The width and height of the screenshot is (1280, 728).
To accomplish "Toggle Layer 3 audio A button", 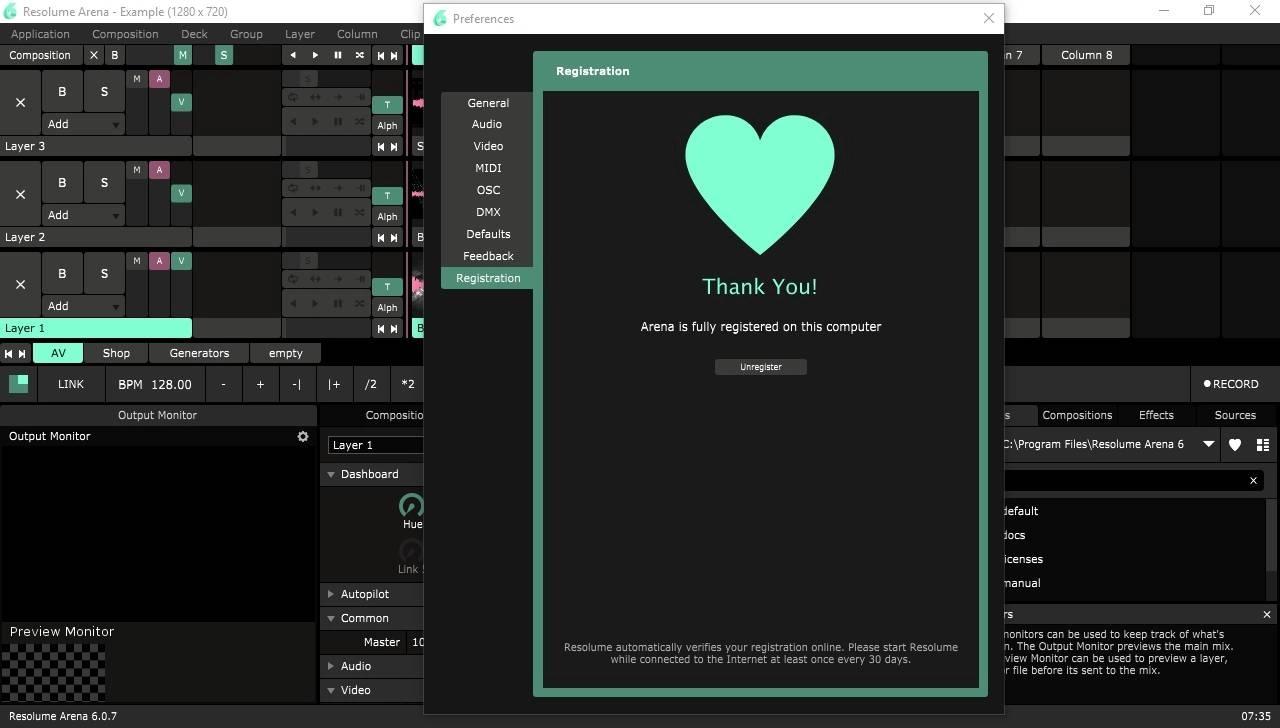I will 159,79.
